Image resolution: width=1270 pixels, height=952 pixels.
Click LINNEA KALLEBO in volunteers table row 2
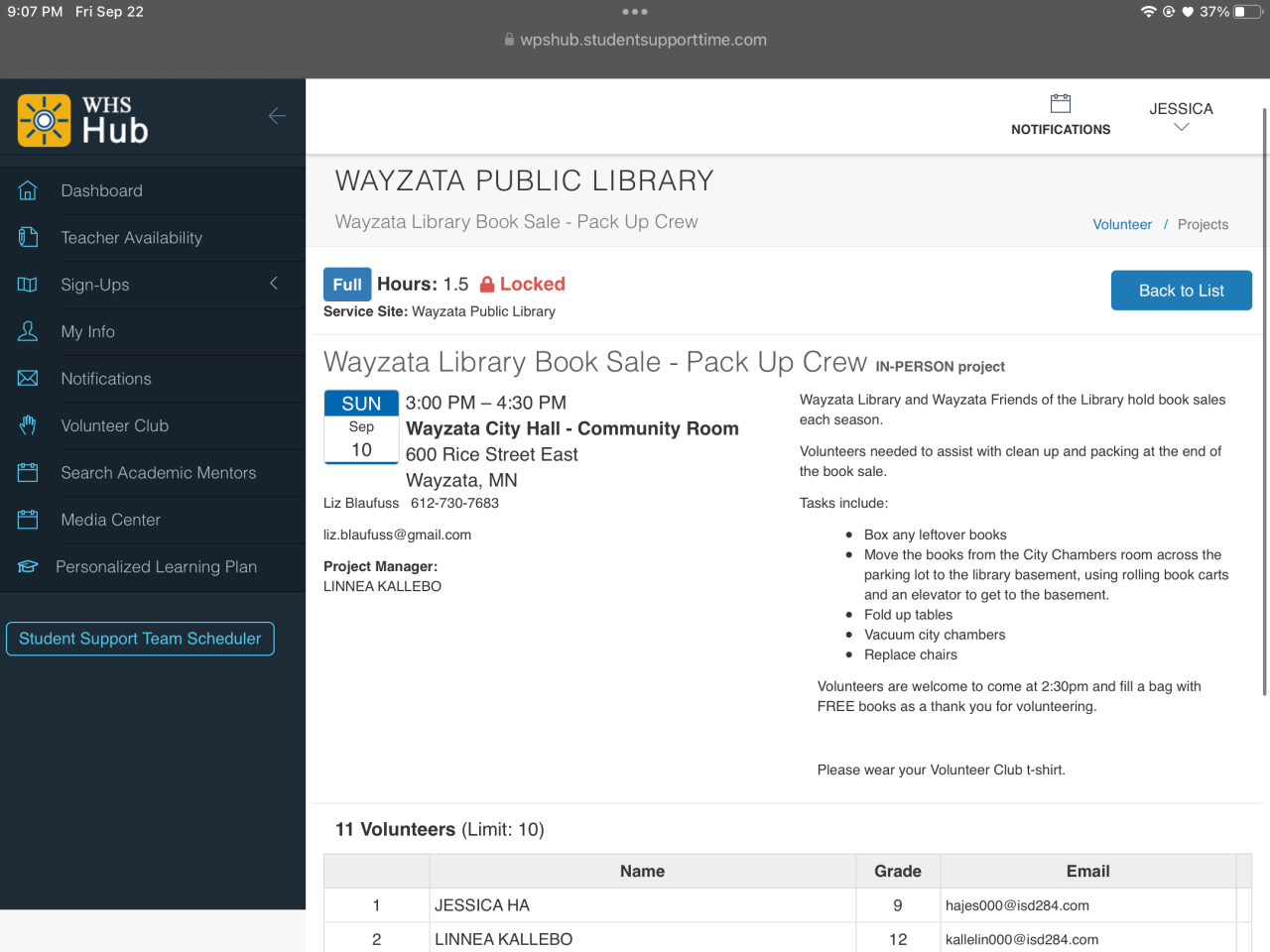[x=503, y=939]
